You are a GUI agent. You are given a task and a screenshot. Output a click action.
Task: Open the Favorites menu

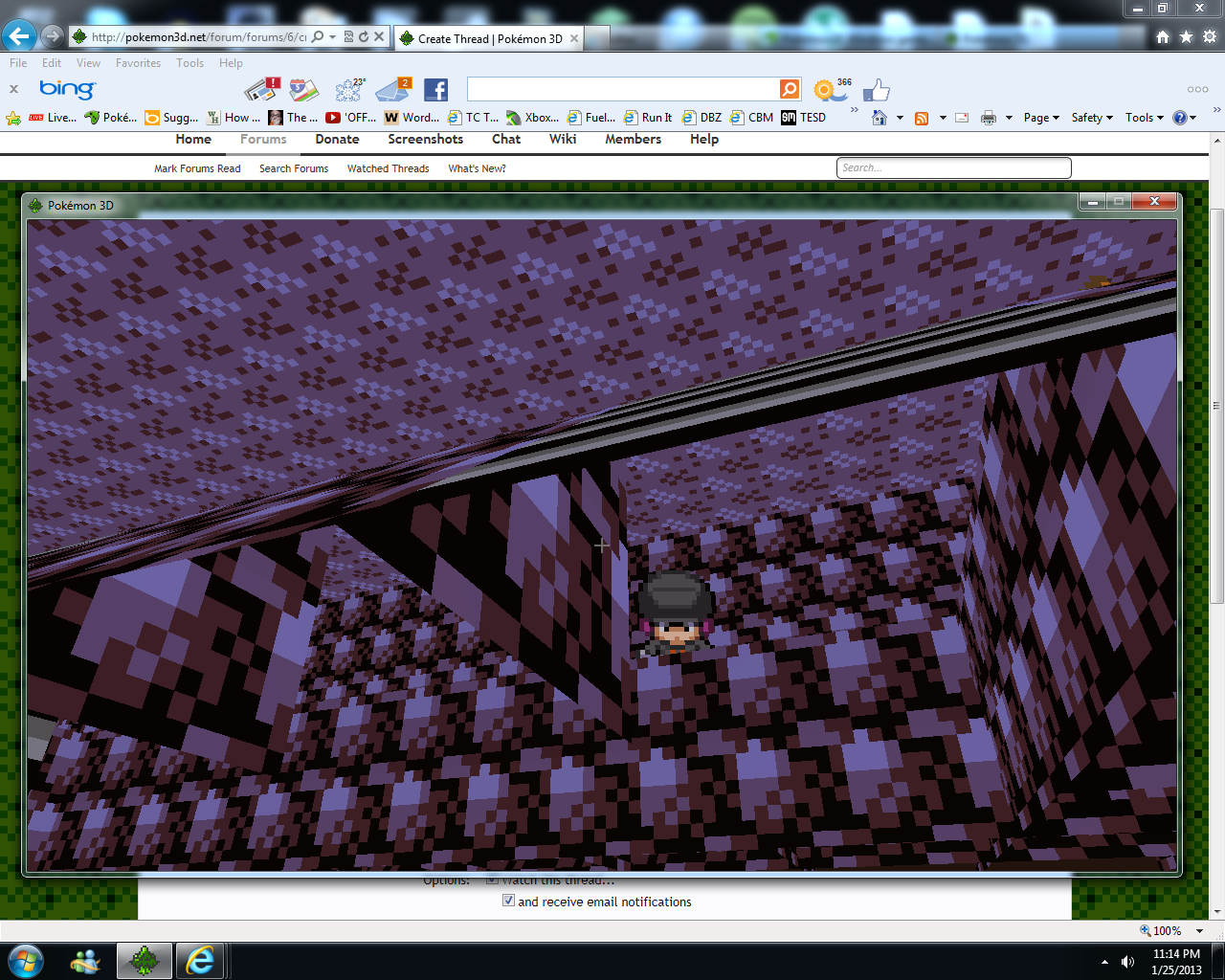point(138,63)
